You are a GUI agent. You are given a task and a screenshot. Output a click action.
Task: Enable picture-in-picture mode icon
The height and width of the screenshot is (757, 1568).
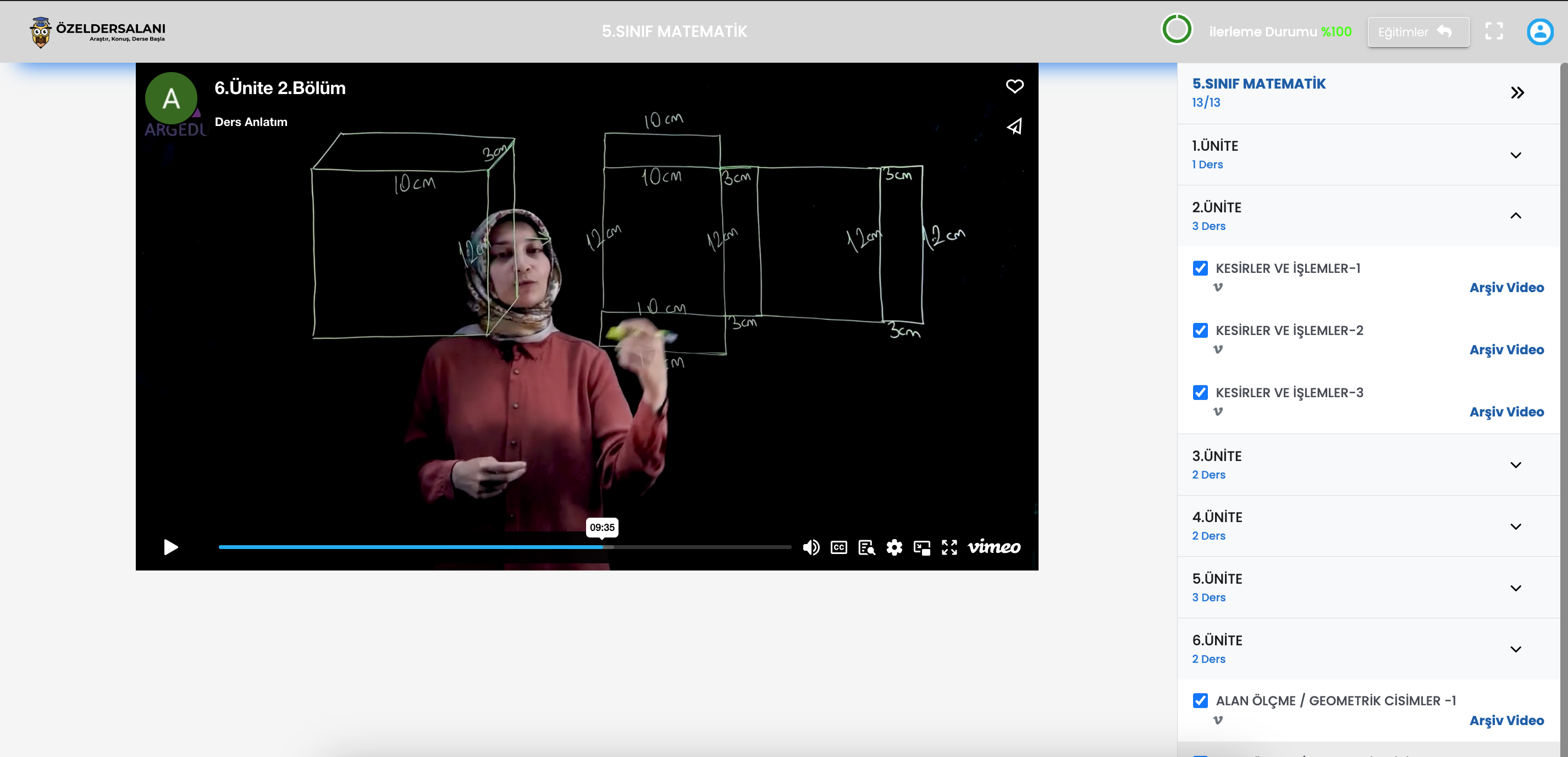click(x=921, y=547)
